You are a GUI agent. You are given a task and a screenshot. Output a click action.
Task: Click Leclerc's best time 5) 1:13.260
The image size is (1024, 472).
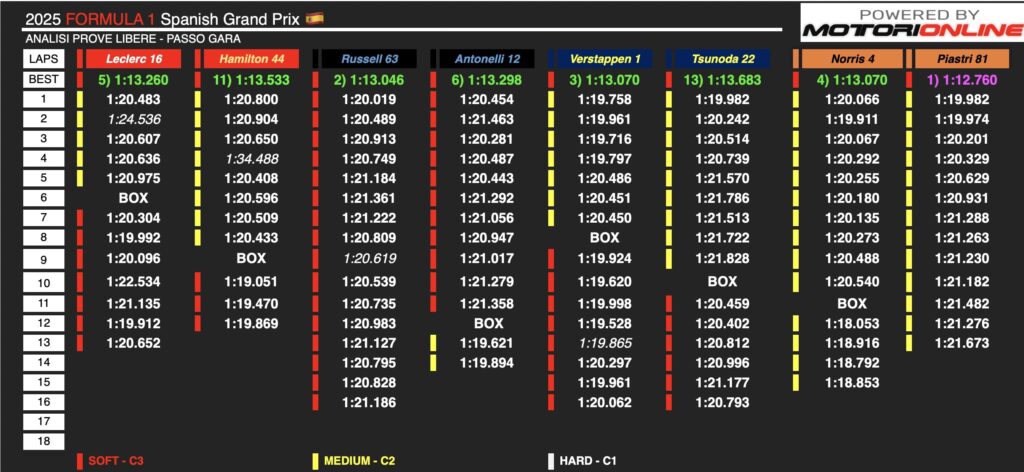click(133, 80)
